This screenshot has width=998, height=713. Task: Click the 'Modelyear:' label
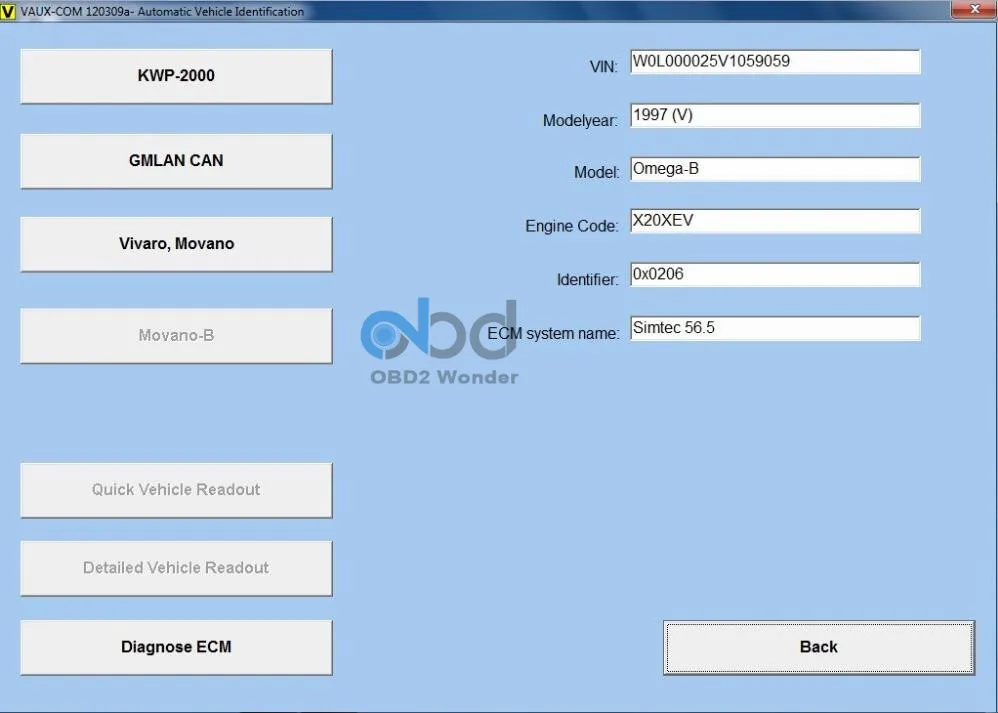580,120
